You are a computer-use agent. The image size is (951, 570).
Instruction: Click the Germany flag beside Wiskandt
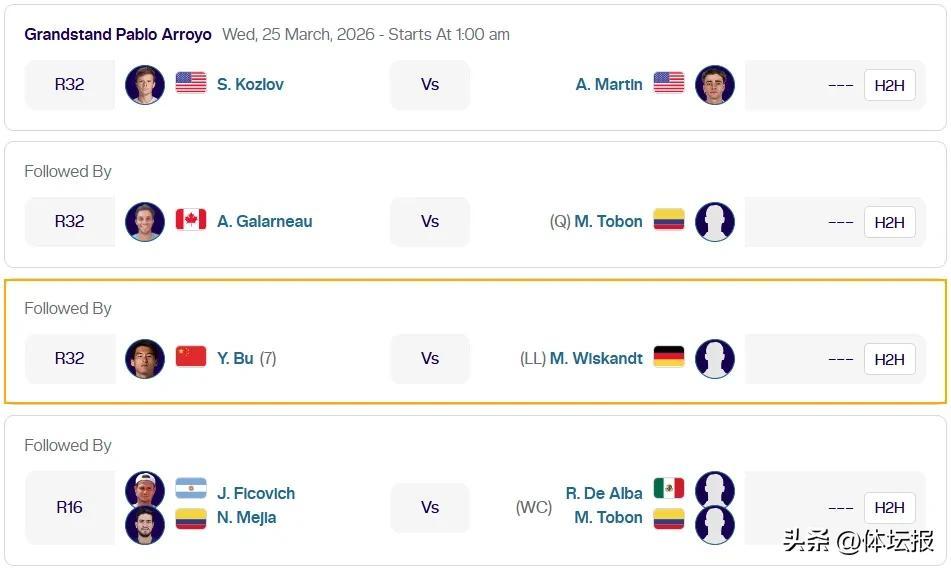(669, 357)
